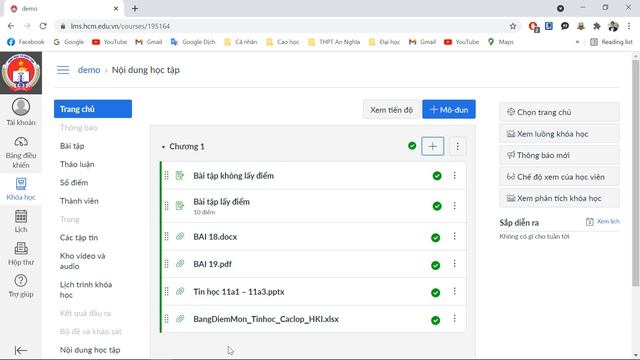This screenshot has height=360, width=640.
Task: Open Kho video và audio
Action: click(x=82, y=261)
